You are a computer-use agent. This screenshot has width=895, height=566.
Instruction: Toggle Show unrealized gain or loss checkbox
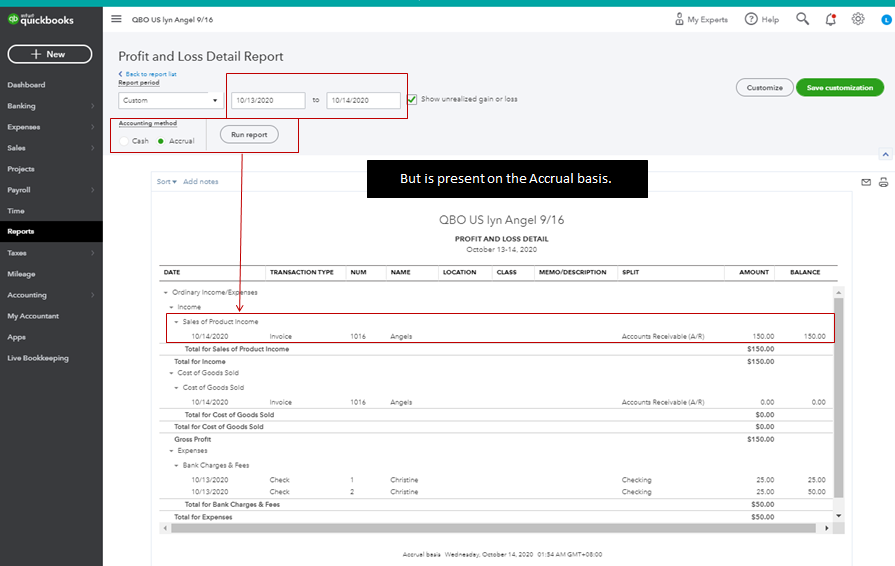click(x=412, y=99)
